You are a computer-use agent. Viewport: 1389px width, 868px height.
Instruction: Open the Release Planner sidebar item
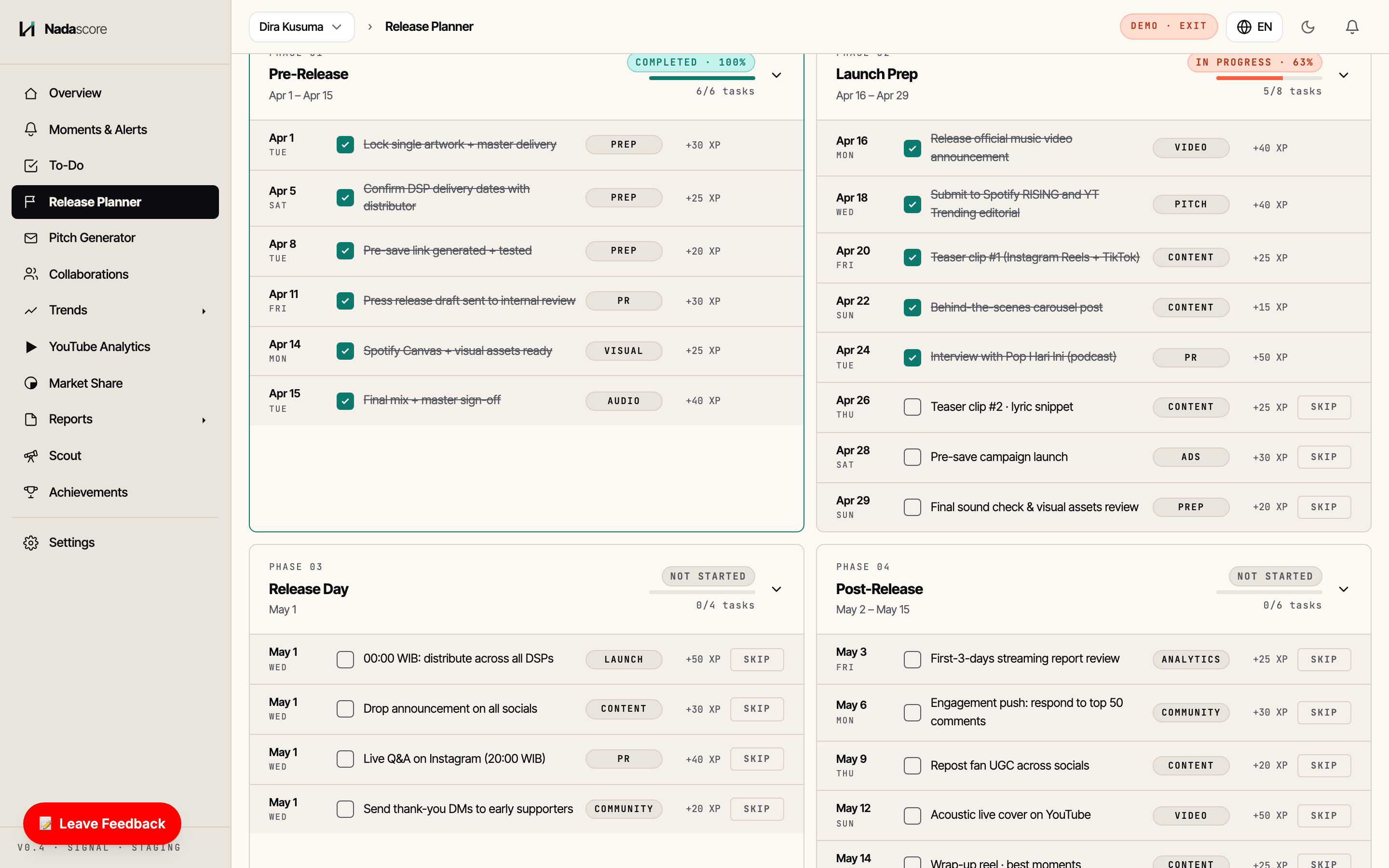tap(115, 202)
